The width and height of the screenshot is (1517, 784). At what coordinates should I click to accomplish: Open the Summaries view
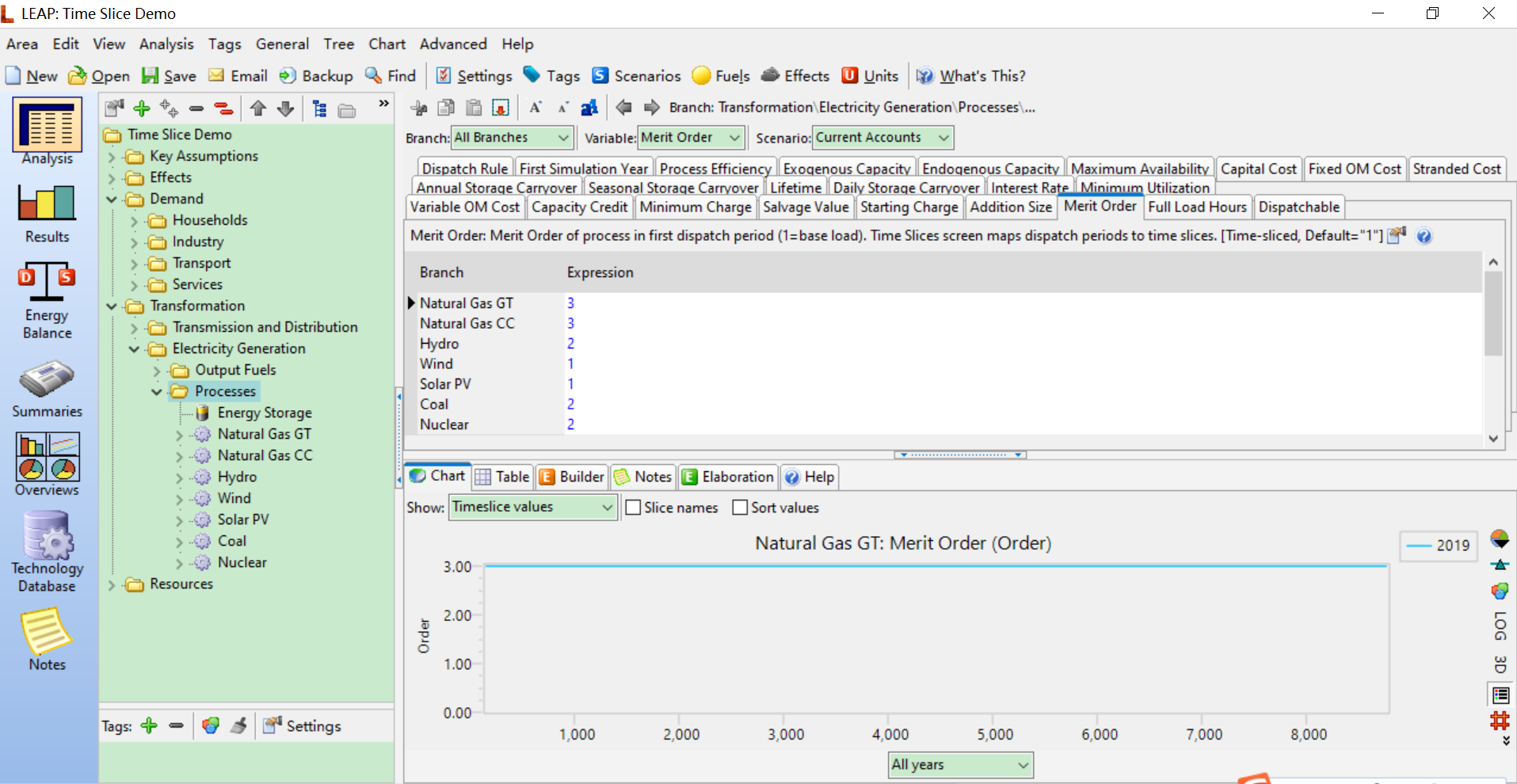coord(47,389)
